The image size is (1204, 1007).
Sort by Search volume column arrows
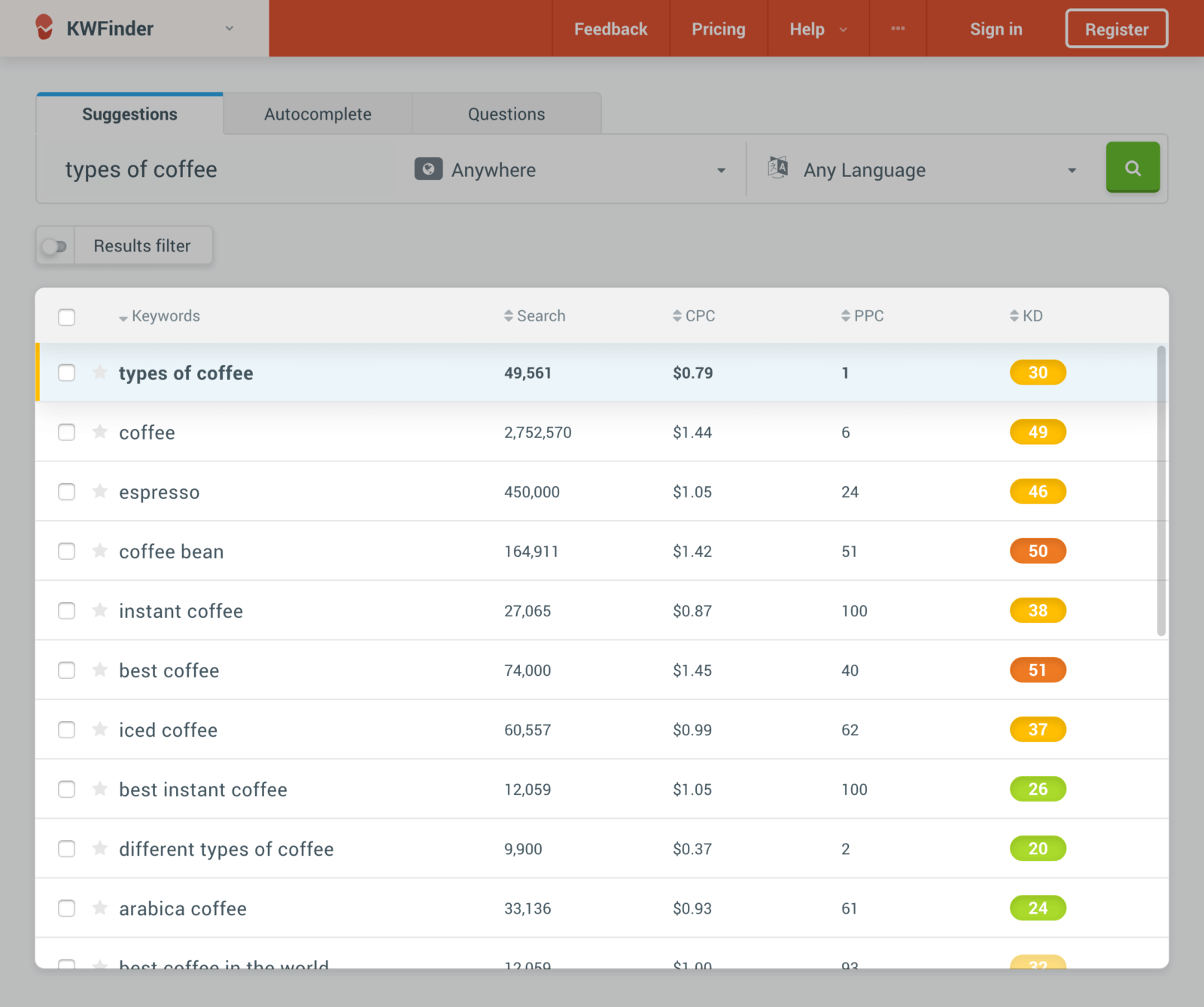[x=509, y=316]
